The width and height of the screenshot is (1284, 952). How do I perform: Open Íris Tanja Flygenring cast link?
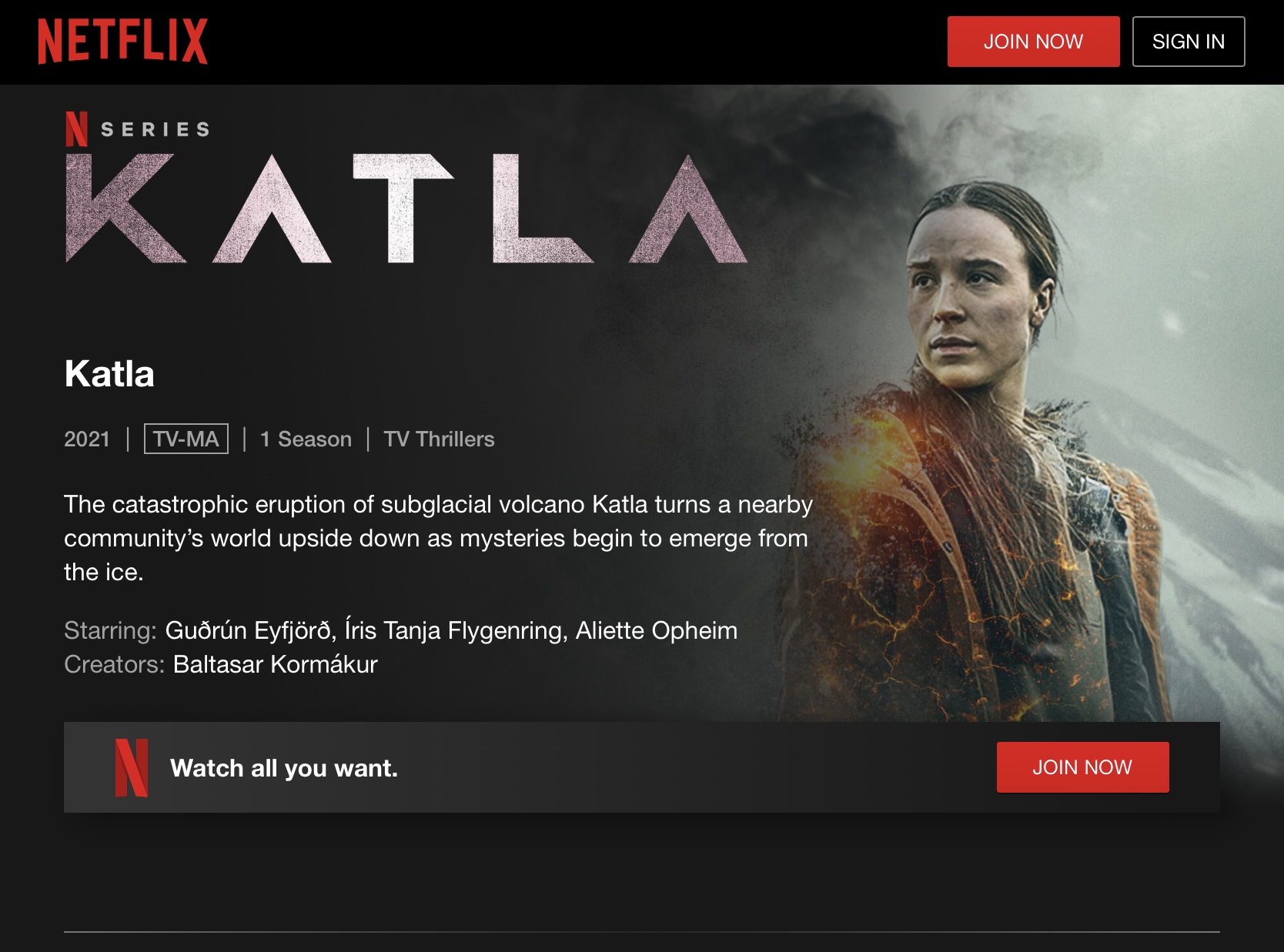pos(453,630)
